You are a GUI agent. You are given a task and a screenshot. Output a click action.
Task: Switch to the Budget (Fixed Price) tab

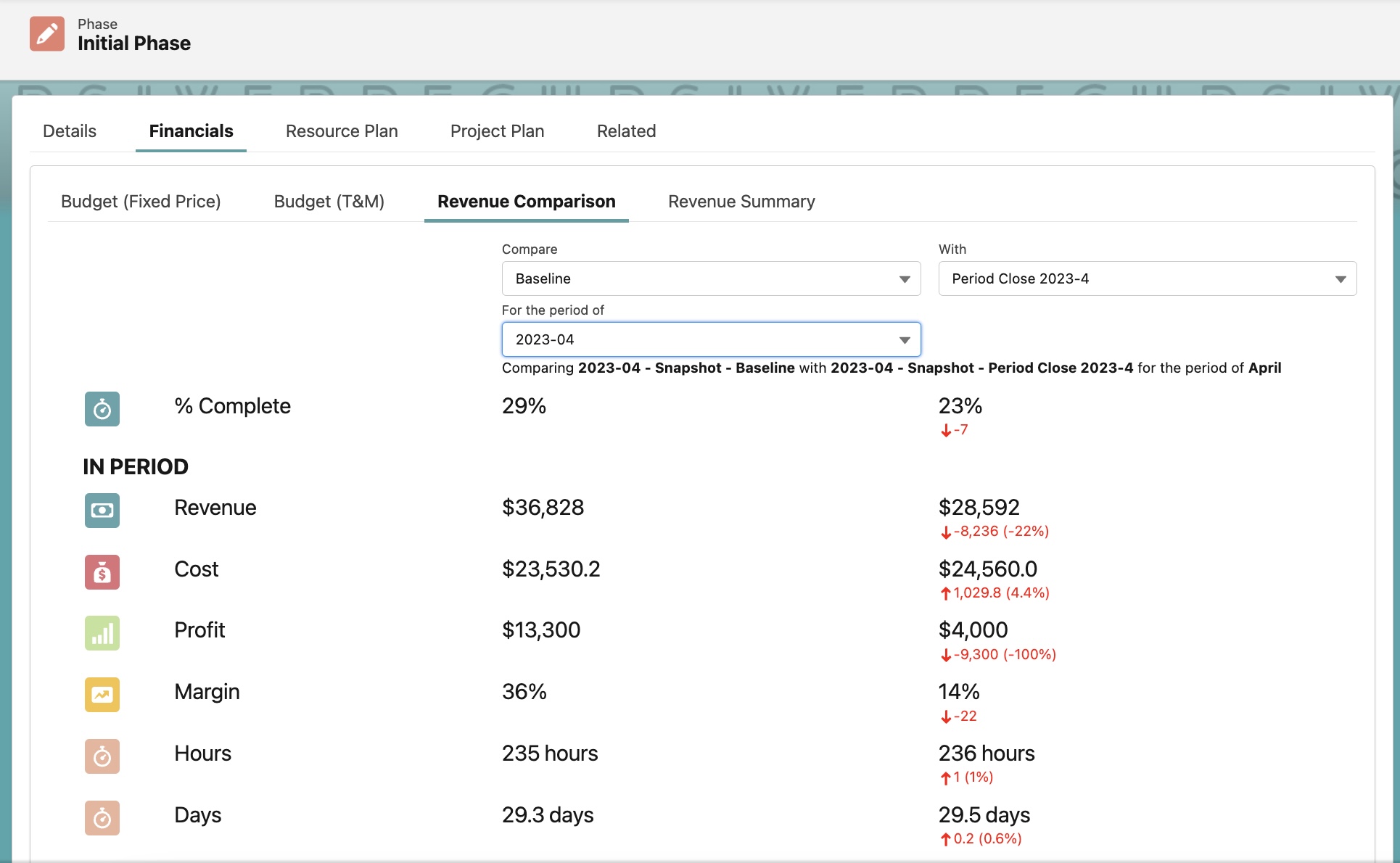click(141, 201)
